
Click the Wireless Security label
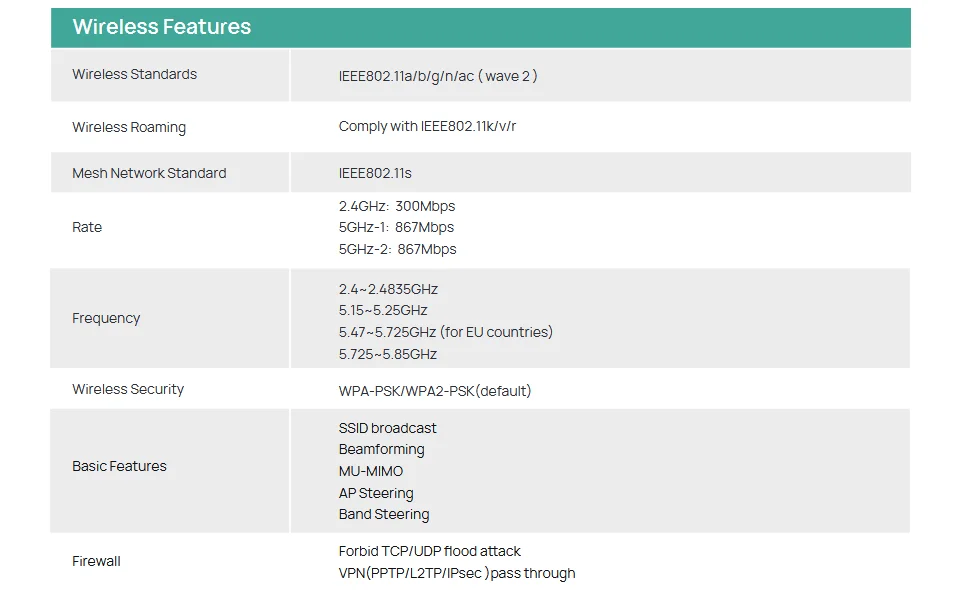[128, 389]
